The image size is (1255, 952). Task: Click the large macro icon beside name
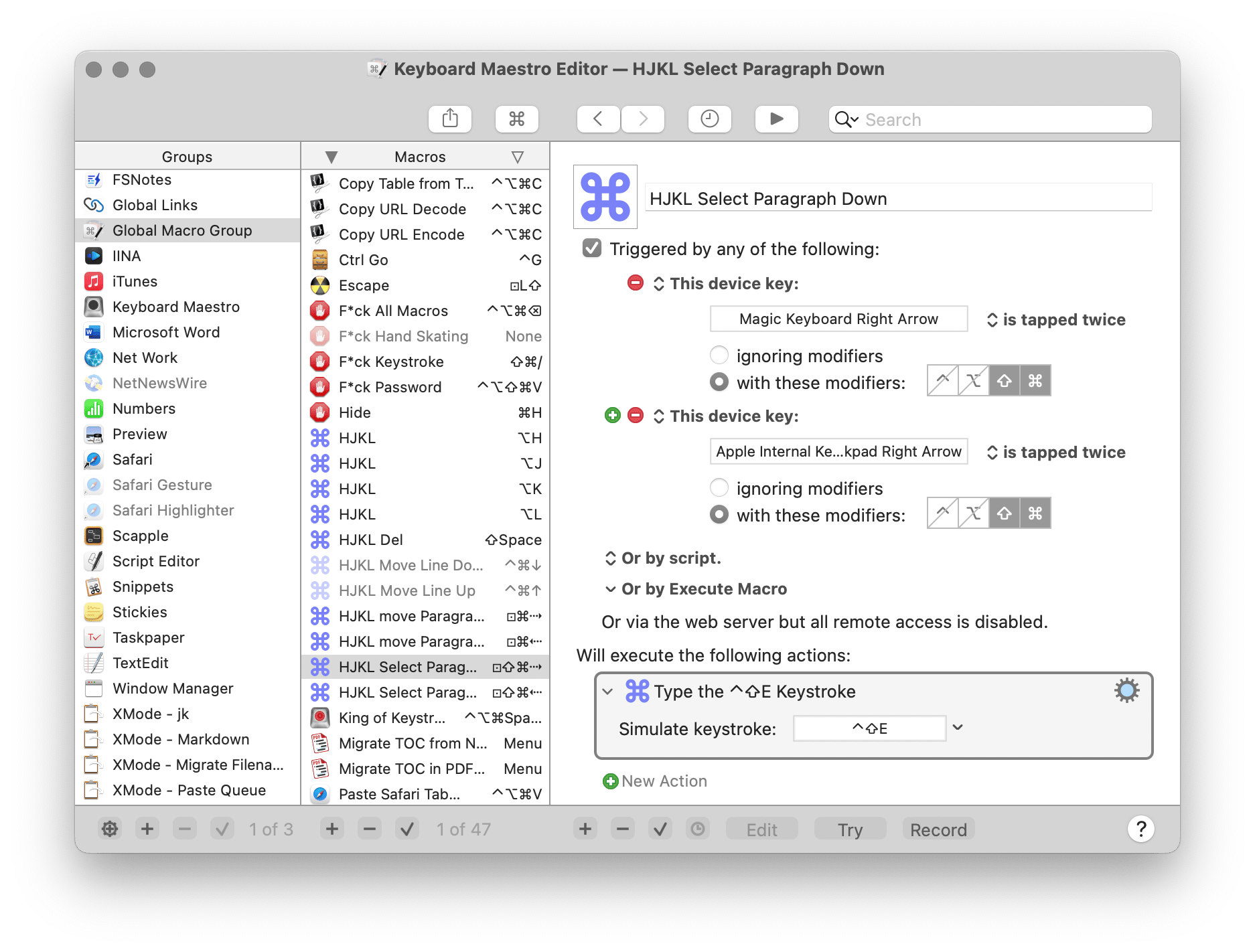(605, 197)
